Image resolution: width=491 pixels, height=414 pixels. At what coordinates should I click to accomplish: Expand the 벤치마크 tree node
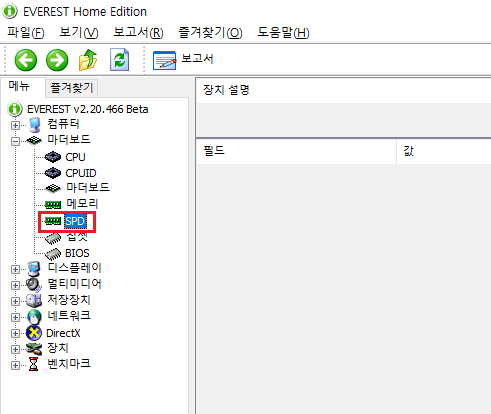(15, 365)
